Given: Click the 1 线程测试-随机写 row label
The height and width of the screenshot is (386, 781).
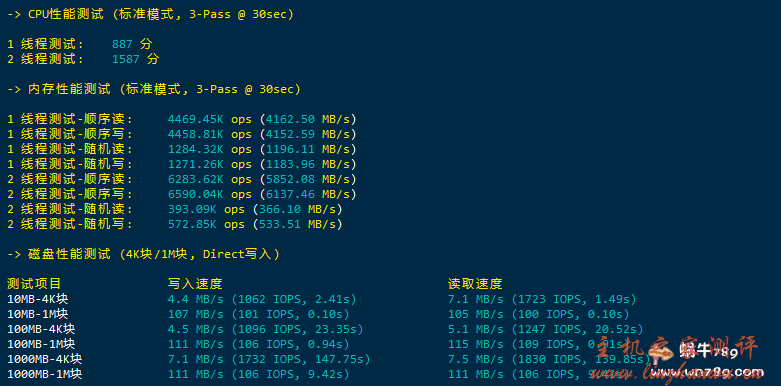Looking at the screenshot, I should click(x=70, y=164).
